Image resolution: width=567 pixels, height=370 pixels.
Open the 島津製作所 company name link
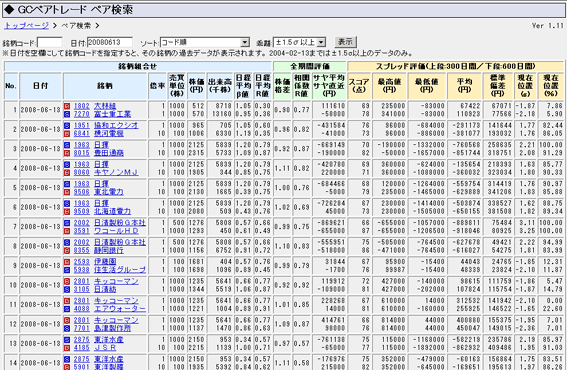(x=112, y=328)
